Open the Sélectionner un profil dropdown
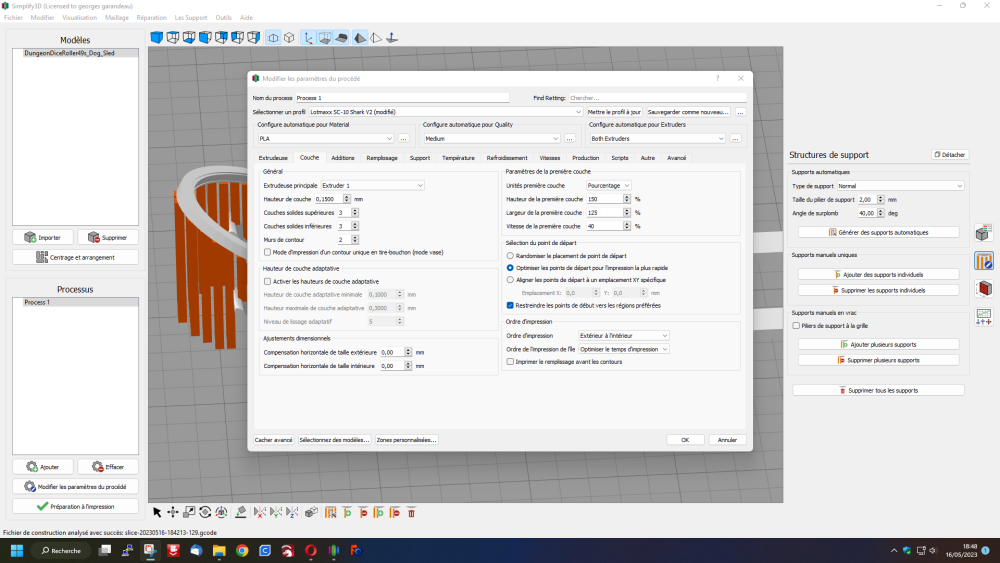Screen dimensions: 1000x563 (445, 112)
